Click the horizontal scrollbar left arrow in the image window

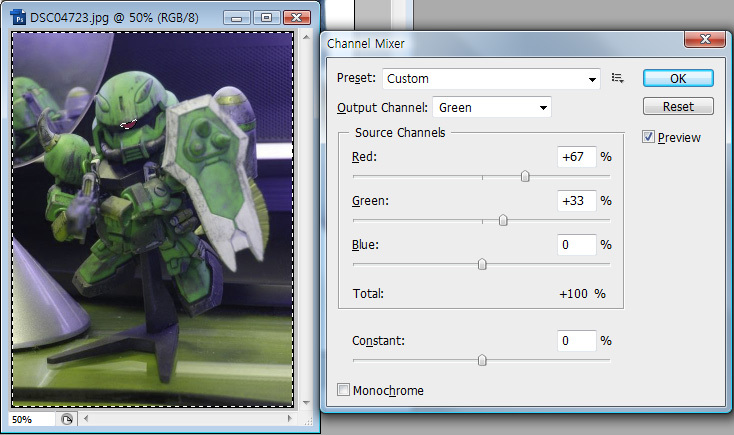pyautogui.click(x=86, y=419)
